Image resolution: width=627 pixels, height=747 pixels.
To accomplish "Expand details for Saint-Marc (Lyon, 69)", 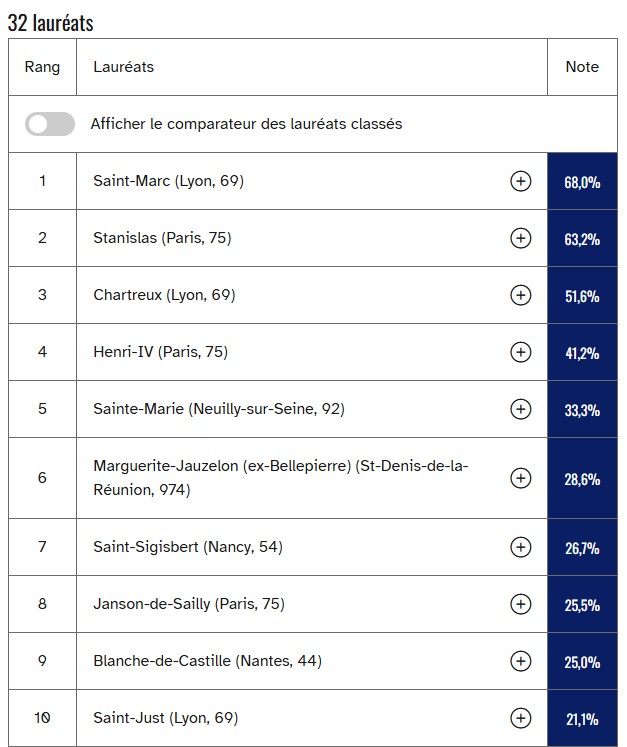I will click(x=521, y=181).
